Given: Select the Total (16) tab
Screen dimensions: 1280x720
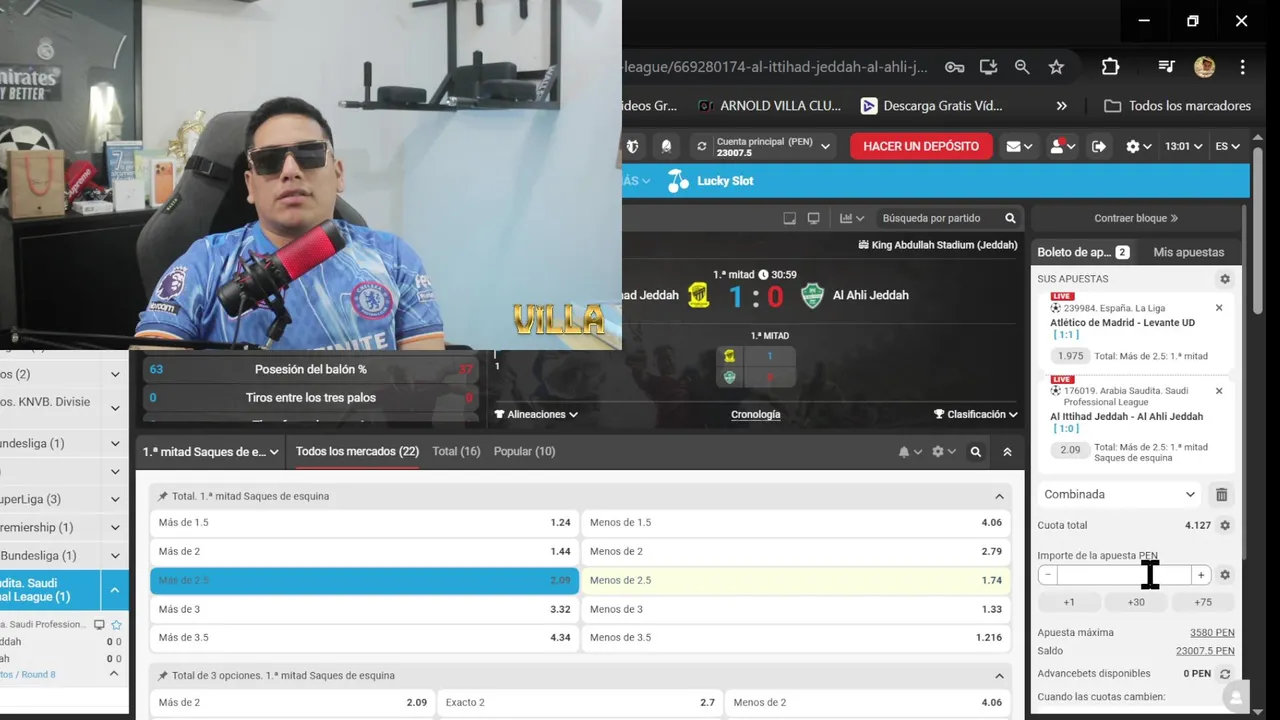Looking at the screenshot, I should 456,452.
